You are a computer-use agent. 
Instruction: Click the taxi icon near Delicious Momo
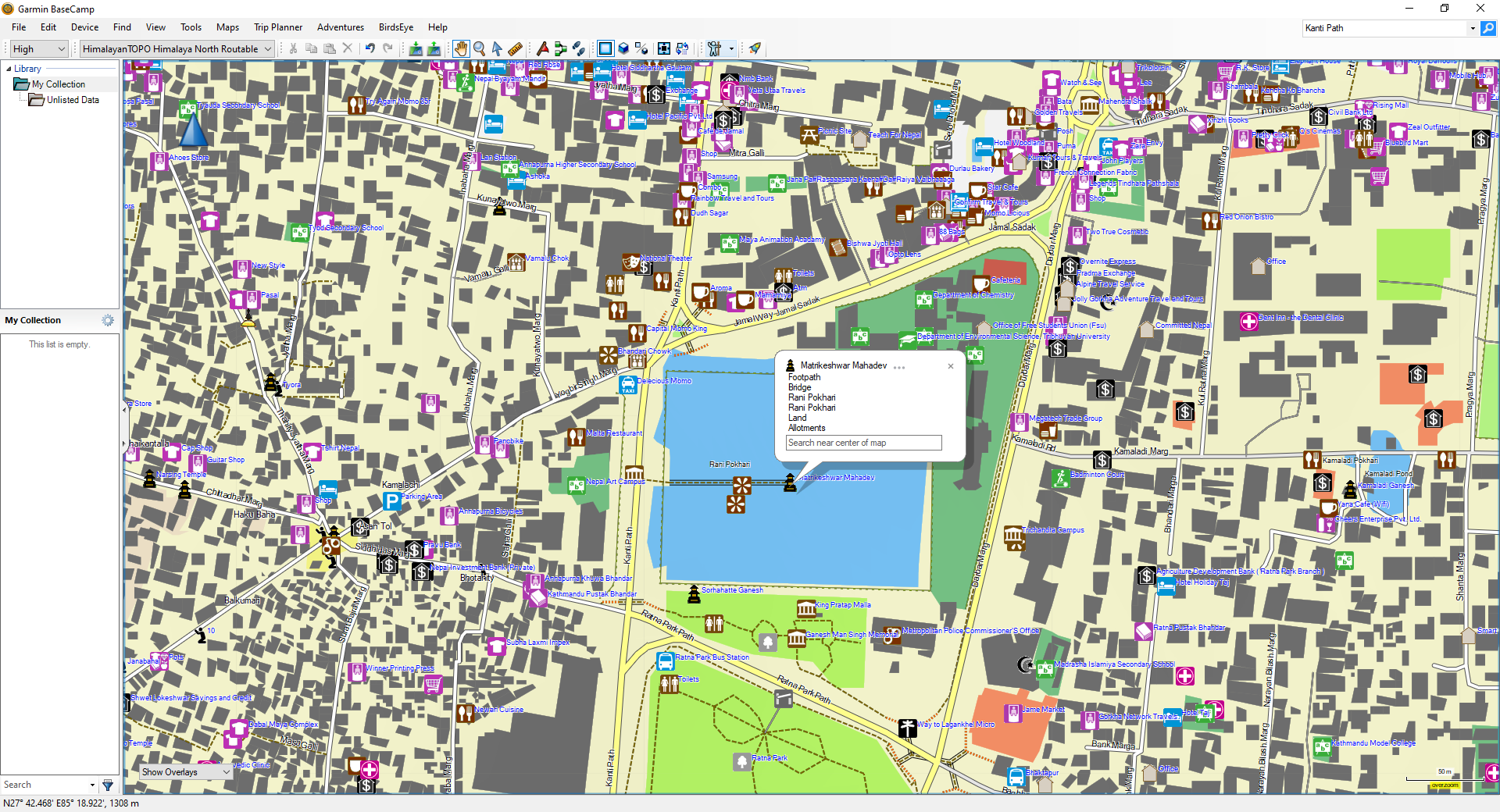[628, 385]
